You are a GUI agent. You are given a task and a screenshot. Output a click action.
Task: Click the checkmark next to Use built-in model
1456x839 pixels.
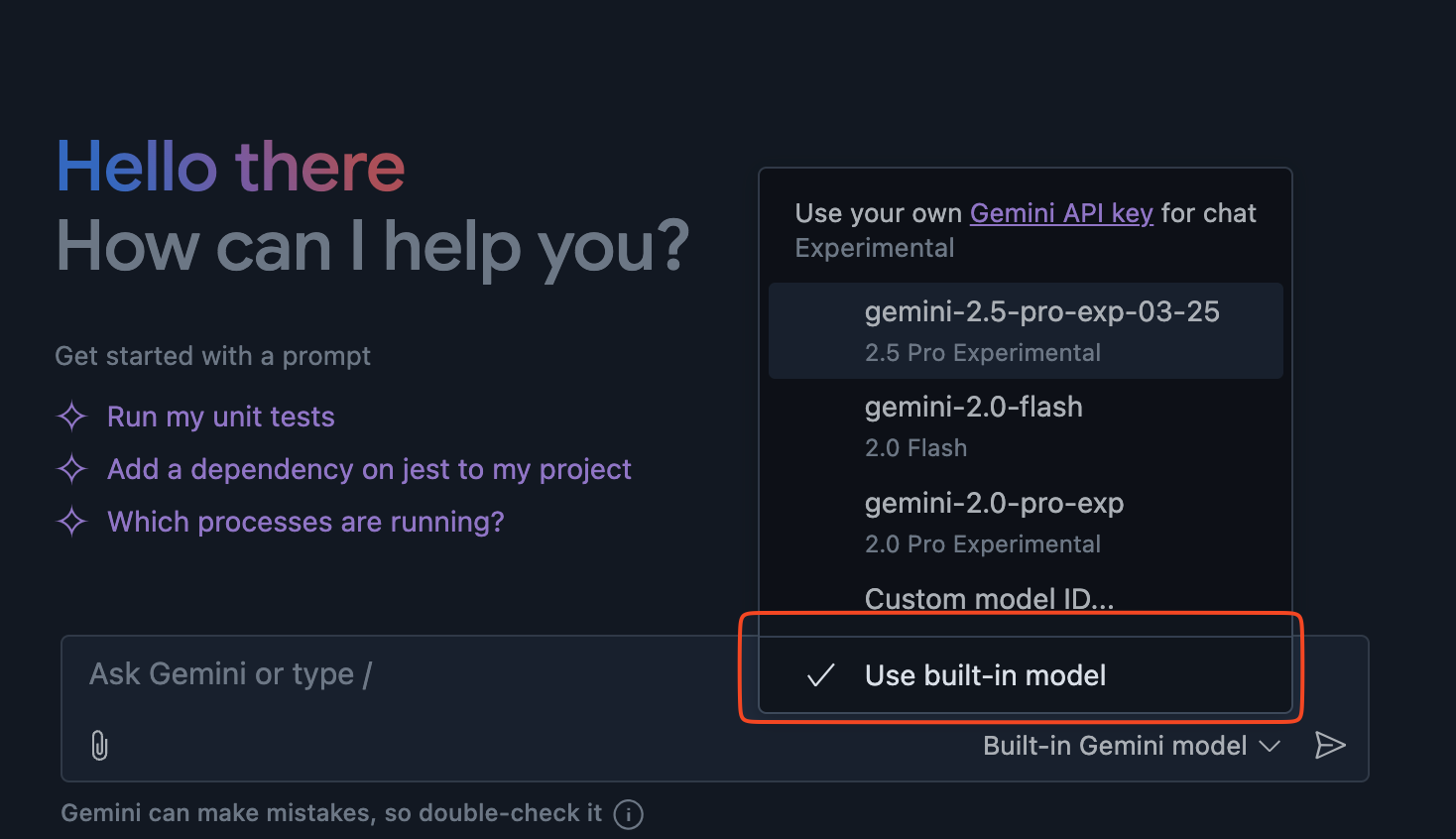(820, 675)
